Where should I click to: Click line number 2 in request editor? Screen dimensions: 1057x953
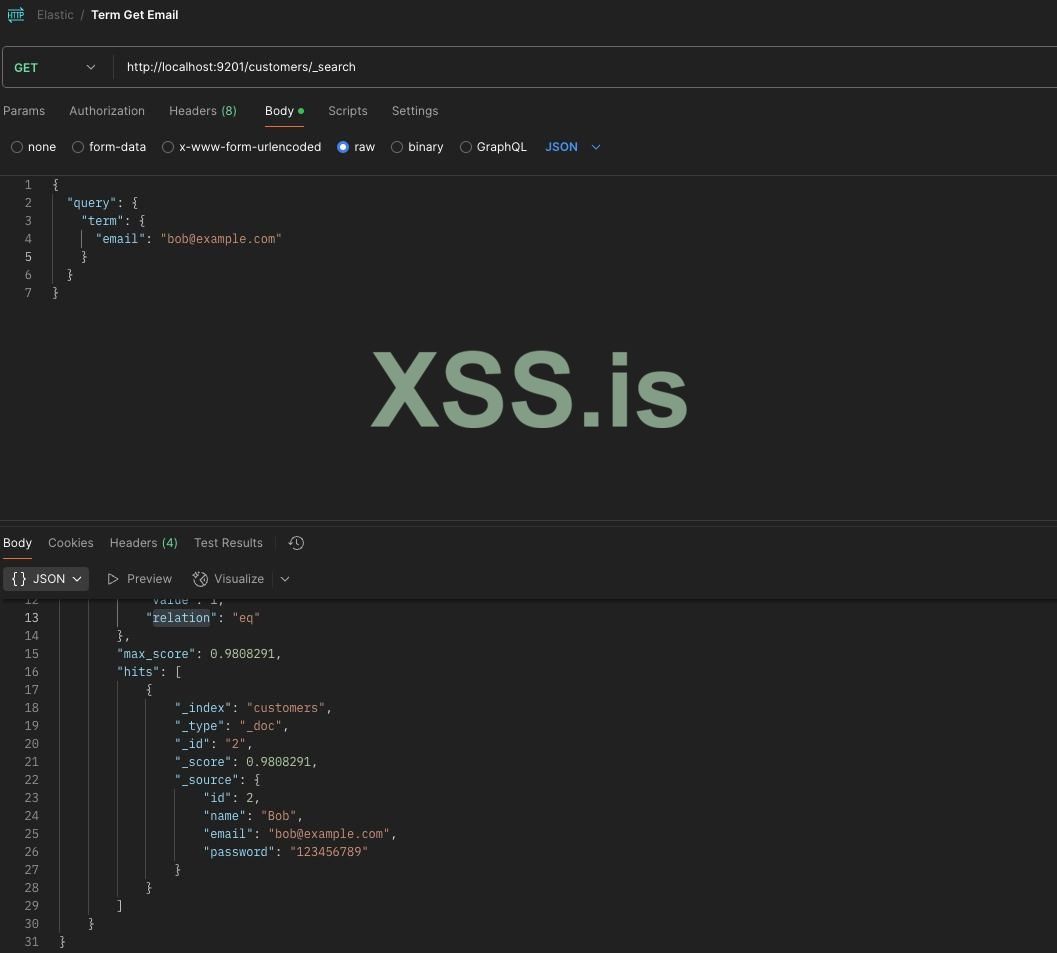pyautogui.click(x=28, y=203)
